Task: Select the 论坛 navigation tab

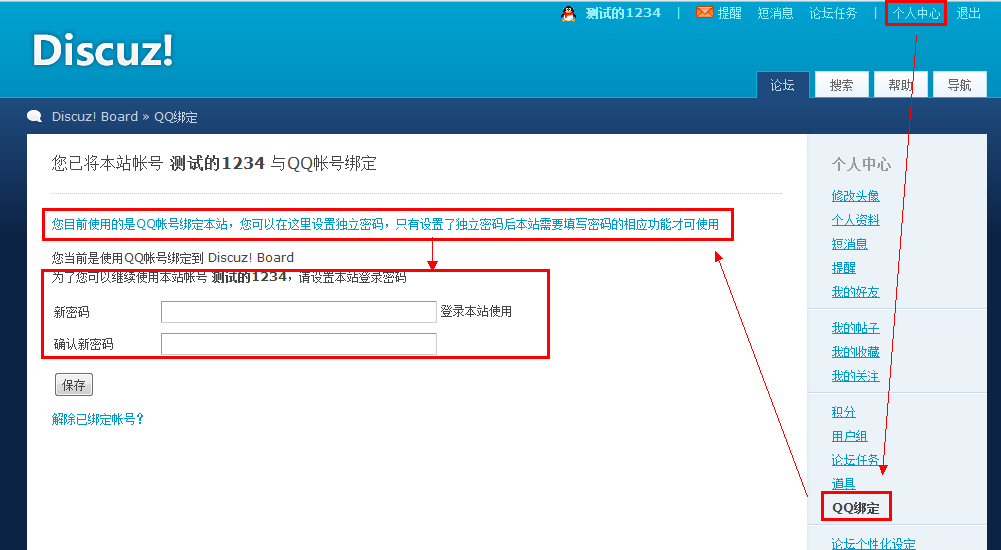Action: click(x=782, y=85)
